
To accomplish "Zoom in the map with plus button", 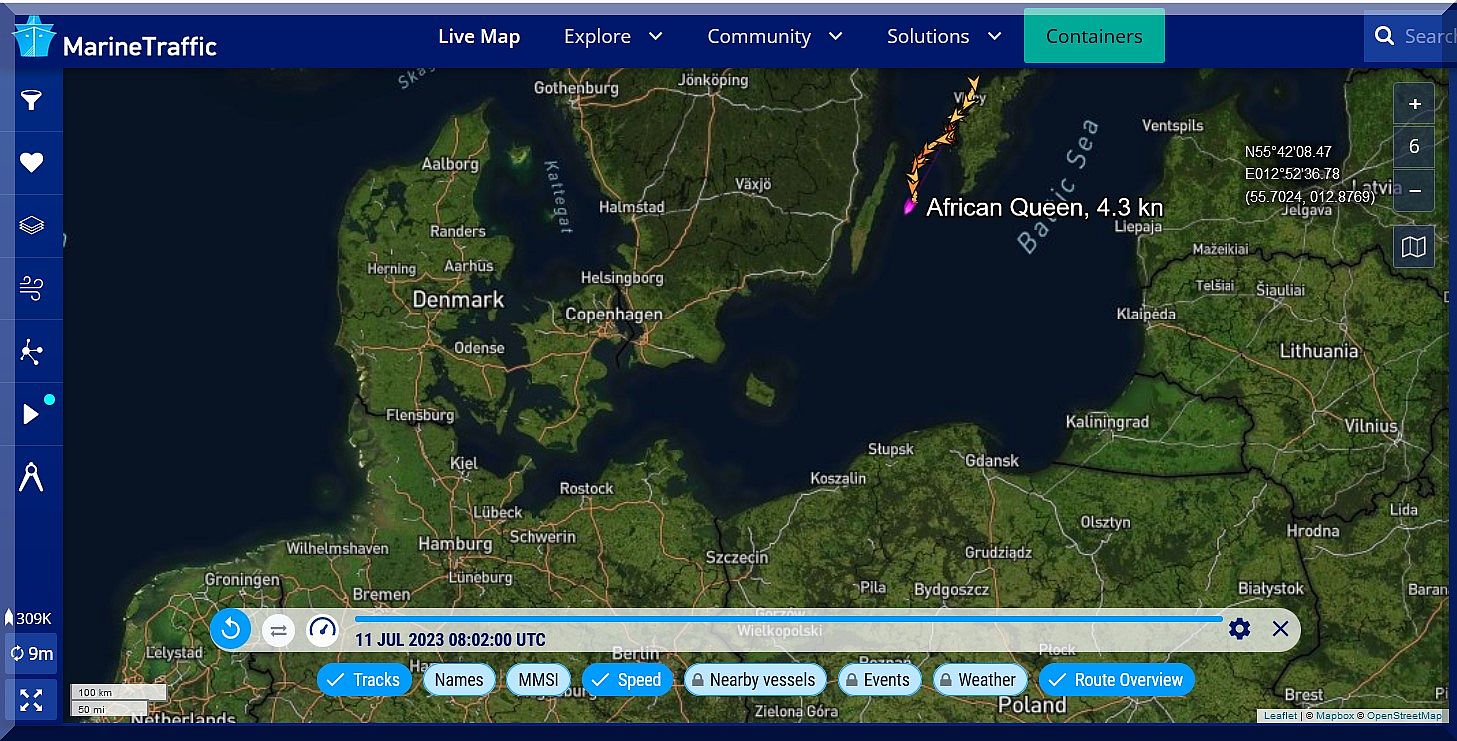I will [1414, 104].
